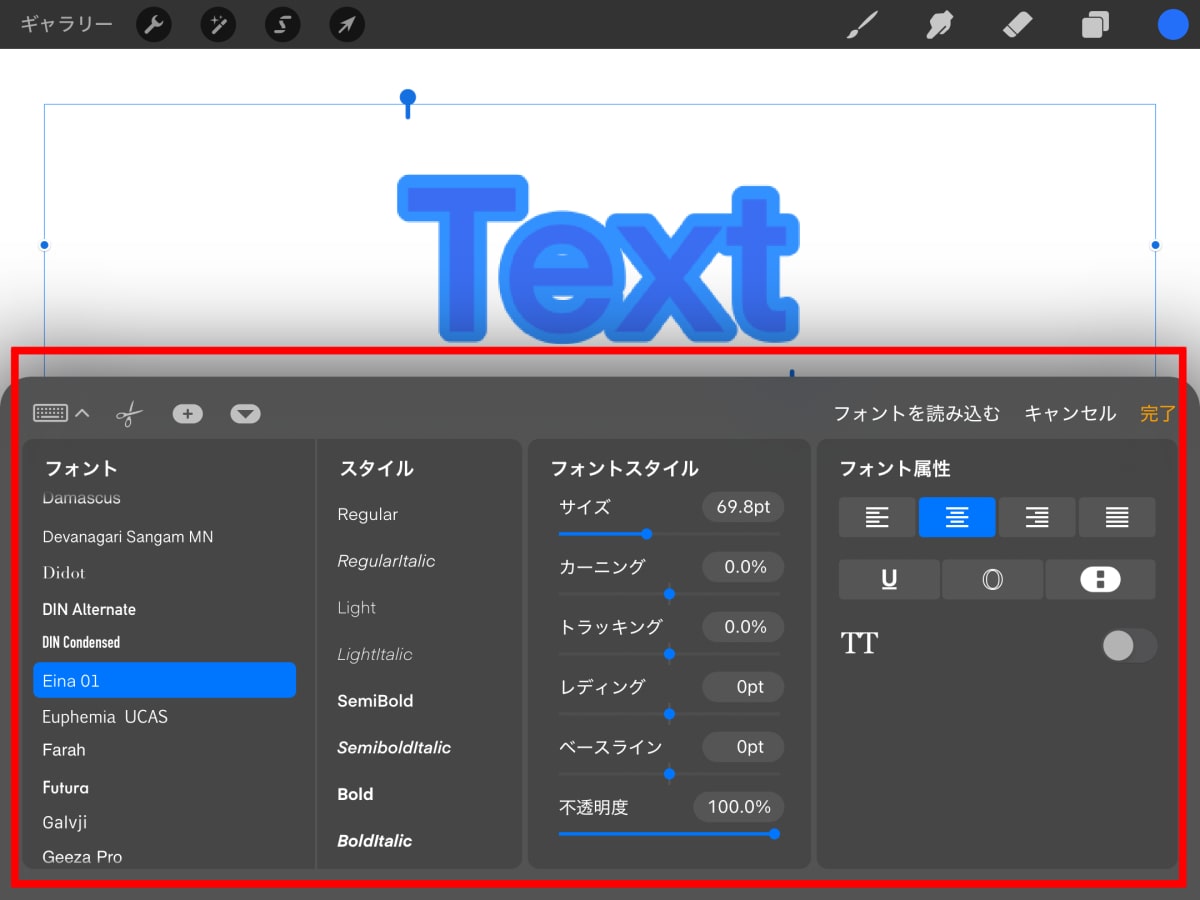
Task: Tap 完了 to finish editing
Action: coord(1158,413)
